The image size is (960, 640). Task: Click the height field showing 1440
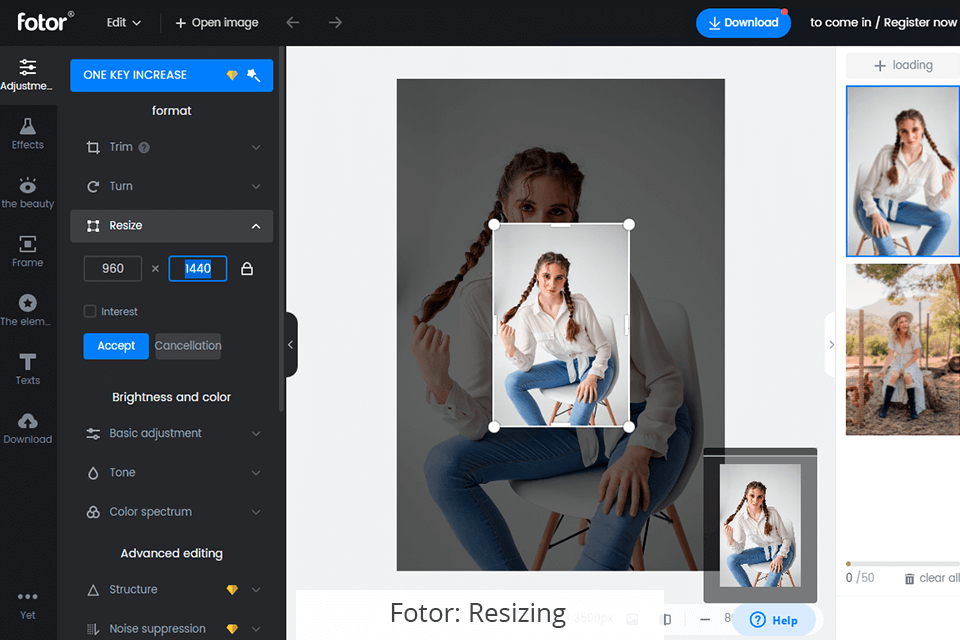[x=198, y=269]
